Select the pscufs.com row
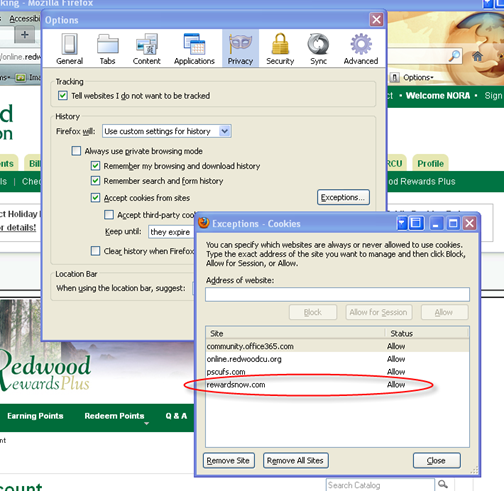The image size is (504, 491). coord(337,372)
